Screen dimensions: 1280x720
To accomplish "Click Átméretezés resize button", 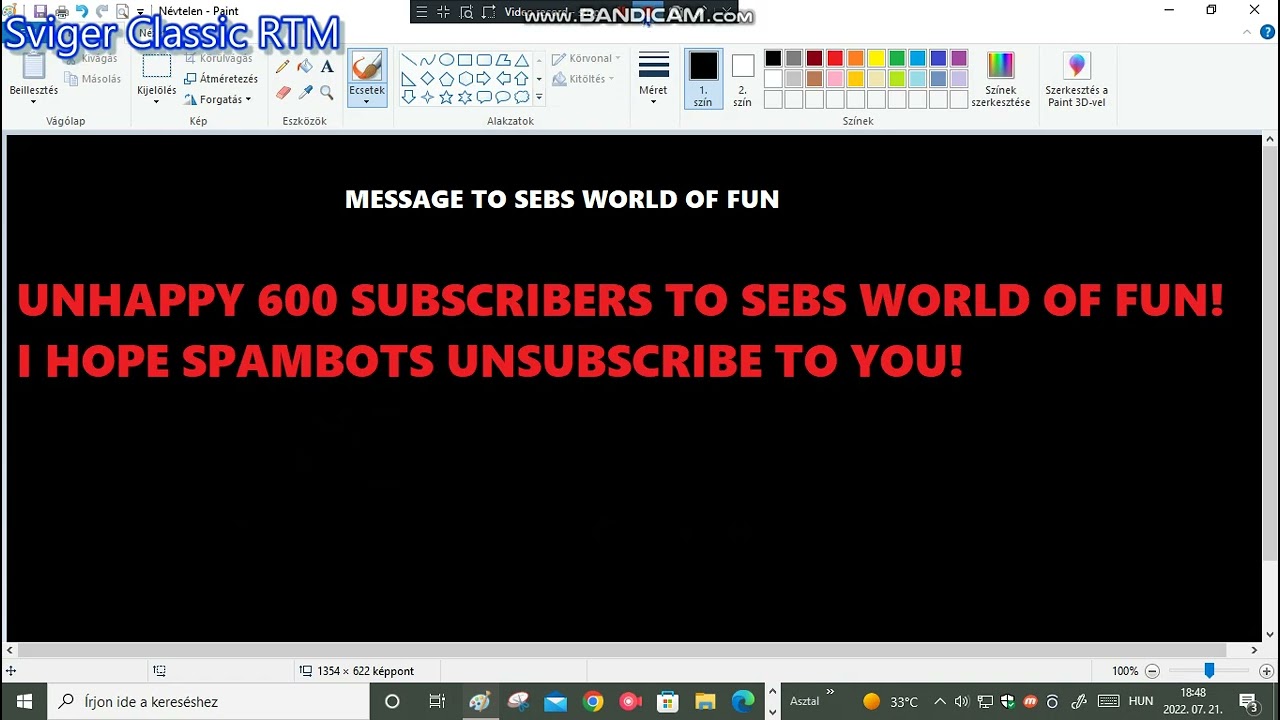I will 221,78.
